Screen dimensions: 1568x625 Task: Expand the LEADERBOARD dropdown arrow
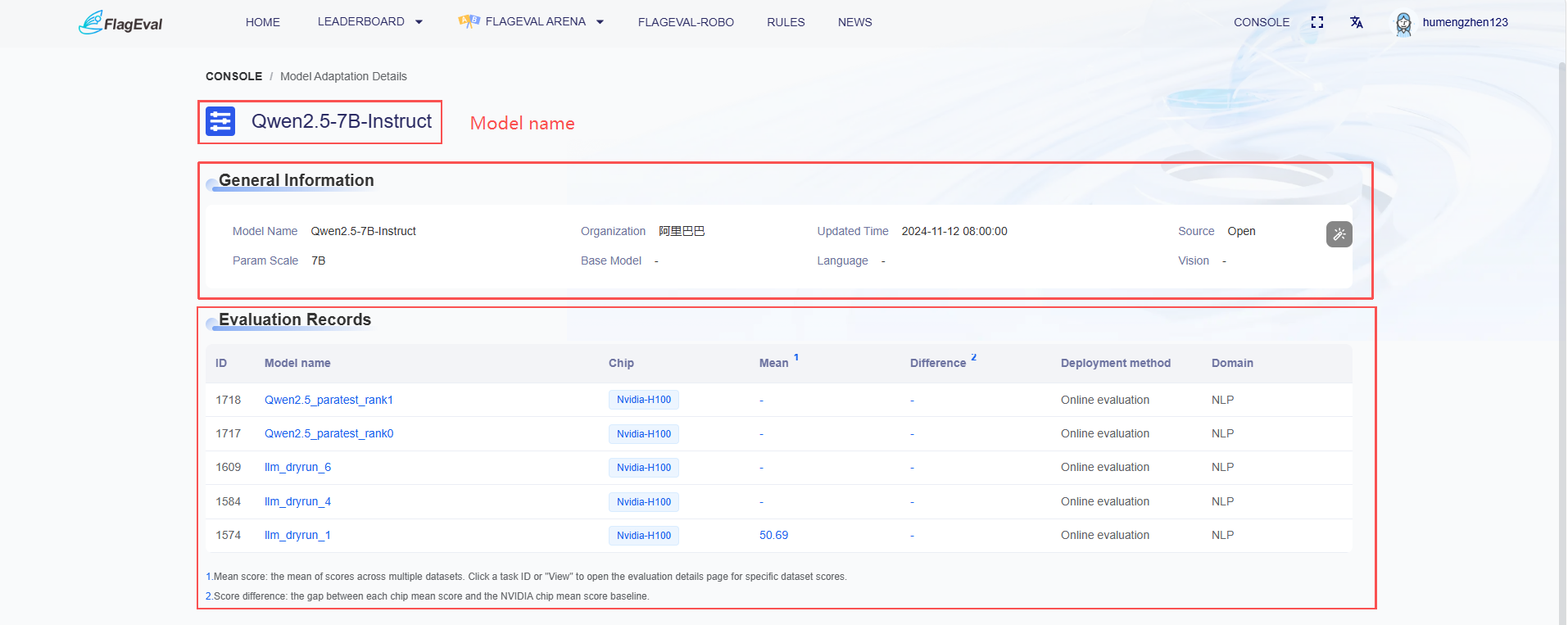pyautogui.click(x=419, y=22)
